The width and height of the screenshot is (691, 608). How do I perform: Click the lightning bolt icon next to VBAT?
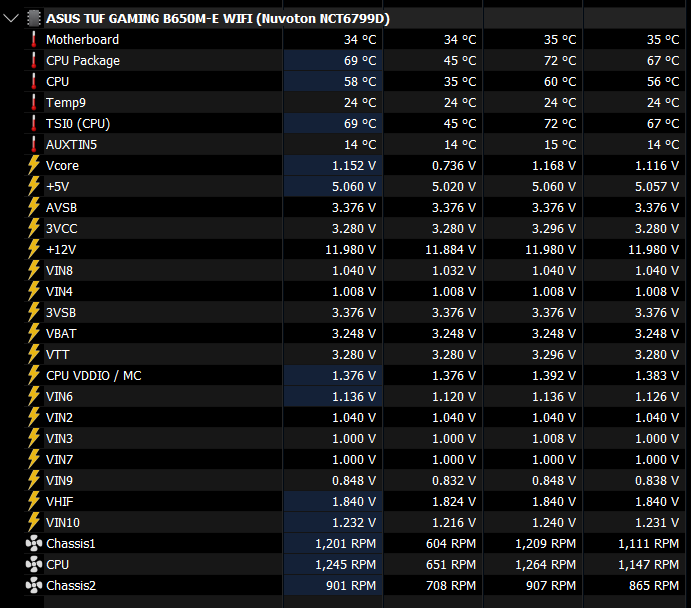[33, 334]
